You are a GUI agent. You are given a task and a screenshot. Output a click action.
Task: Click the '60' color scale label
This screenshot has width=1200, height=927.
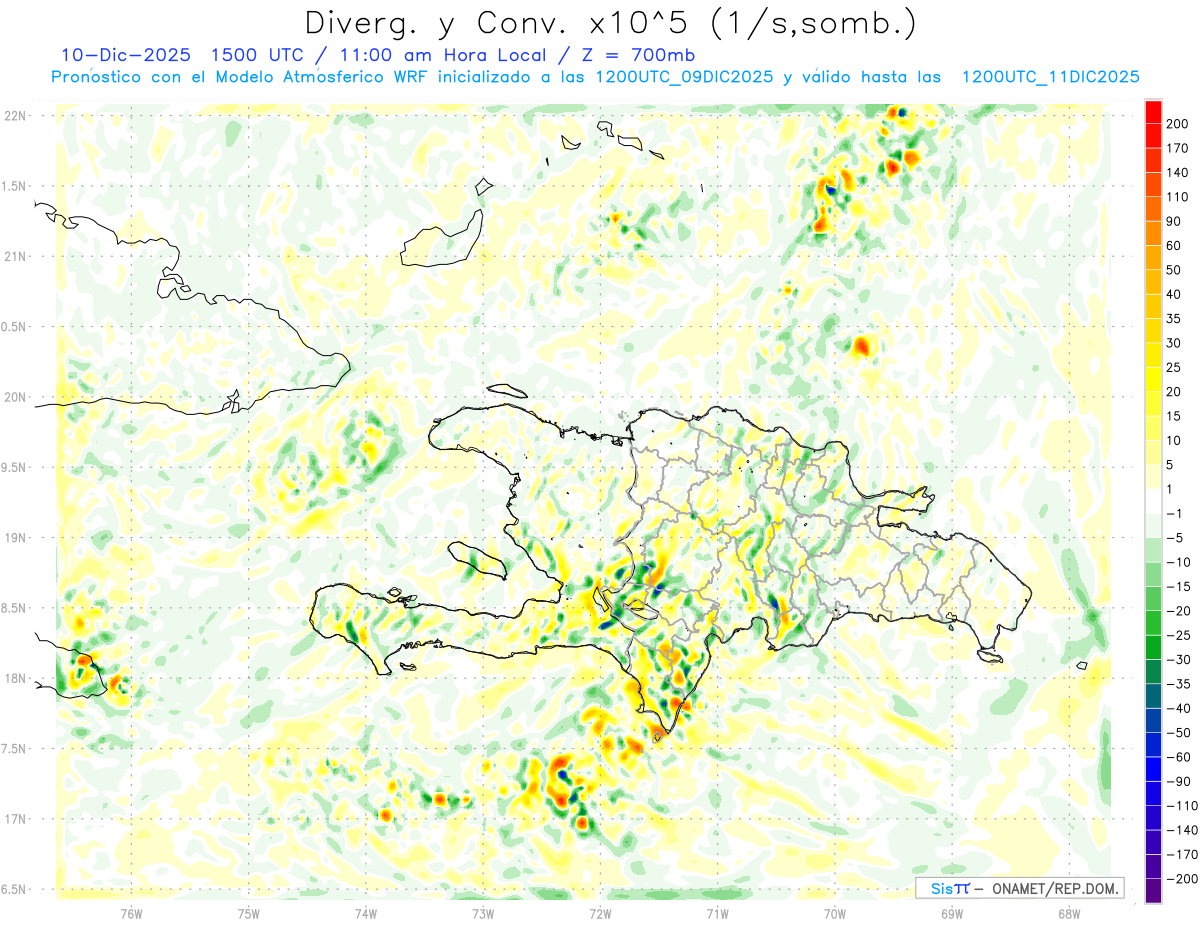[x=1174, y=246]
